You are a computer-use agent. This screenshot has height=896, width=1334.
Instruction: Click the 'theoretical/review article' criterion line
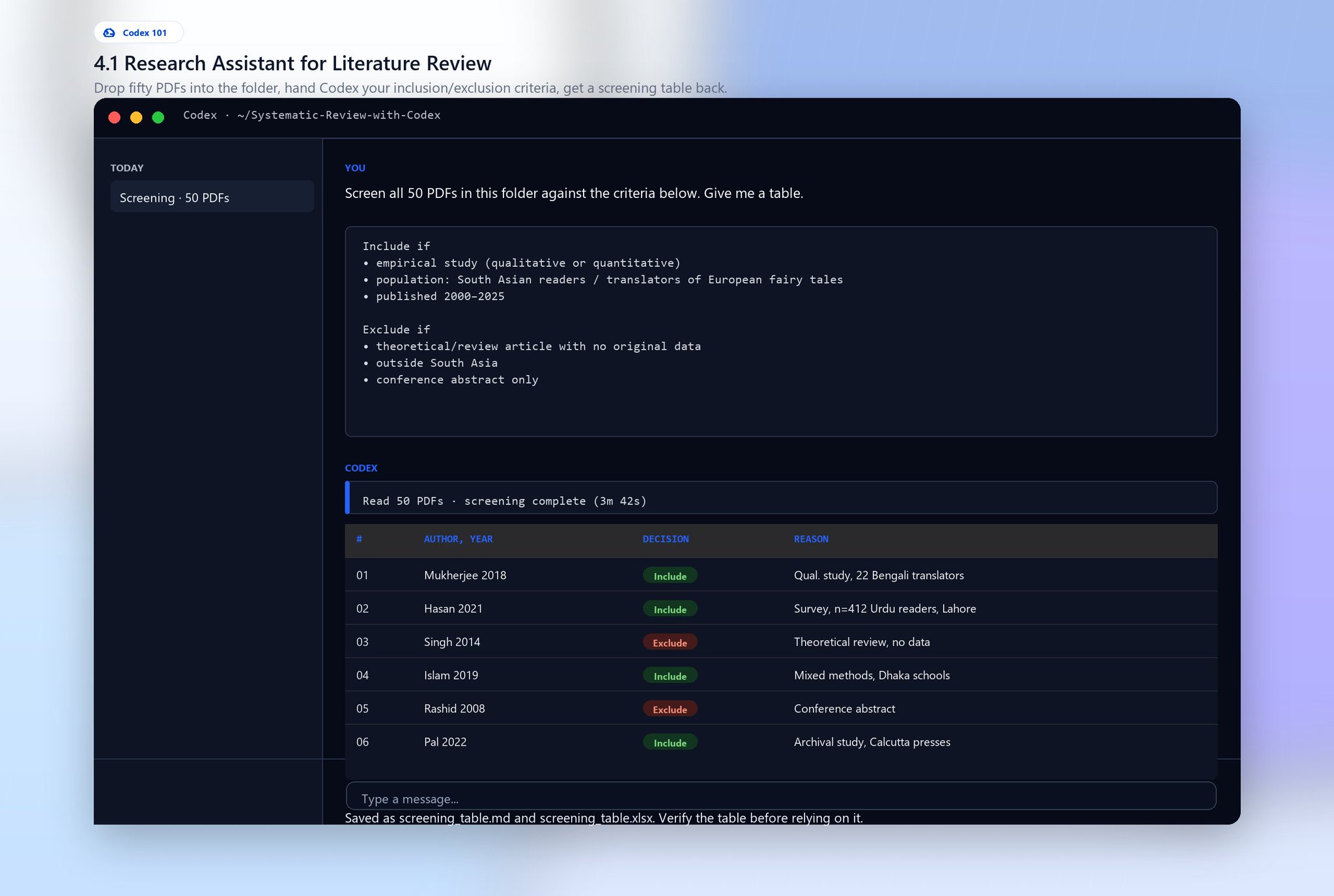532,346
